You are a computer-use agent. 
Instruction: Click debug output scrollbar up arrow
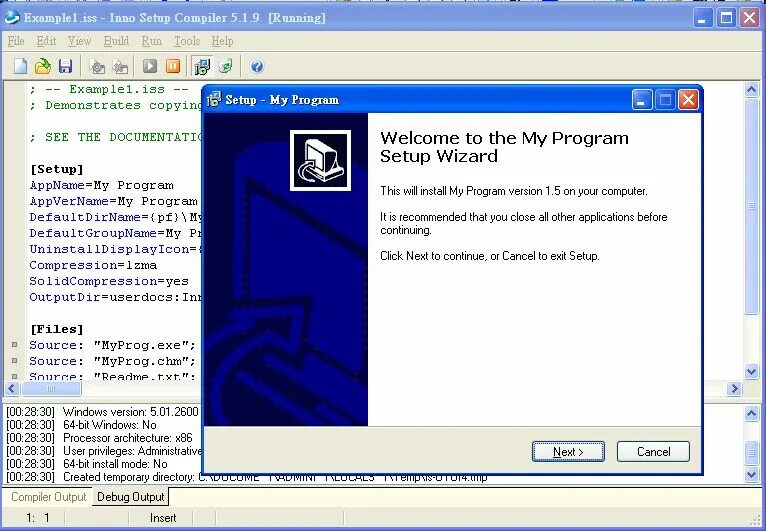pos(751,415)
